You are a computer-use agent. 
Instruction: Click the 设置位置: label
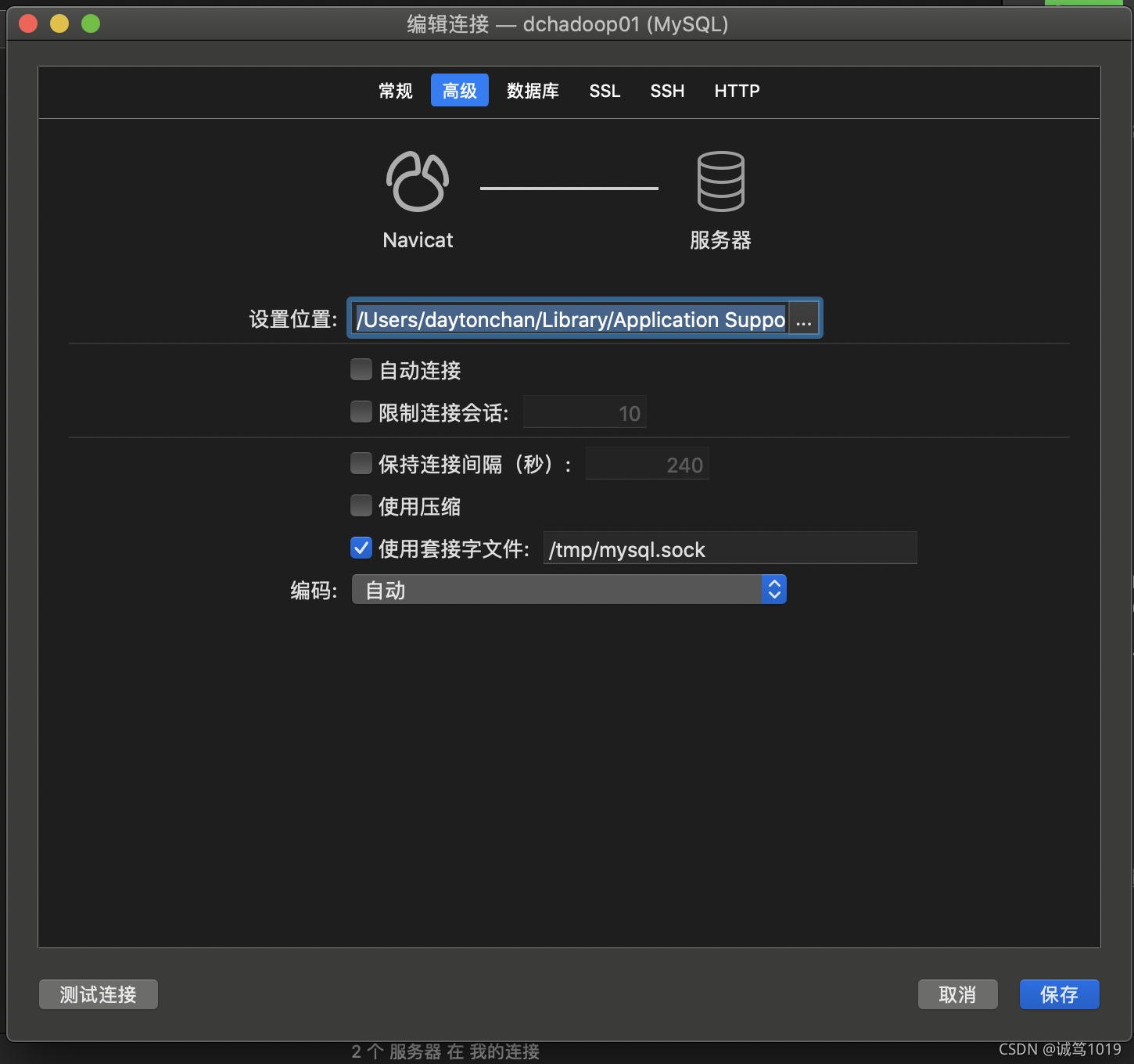point(293,319)
